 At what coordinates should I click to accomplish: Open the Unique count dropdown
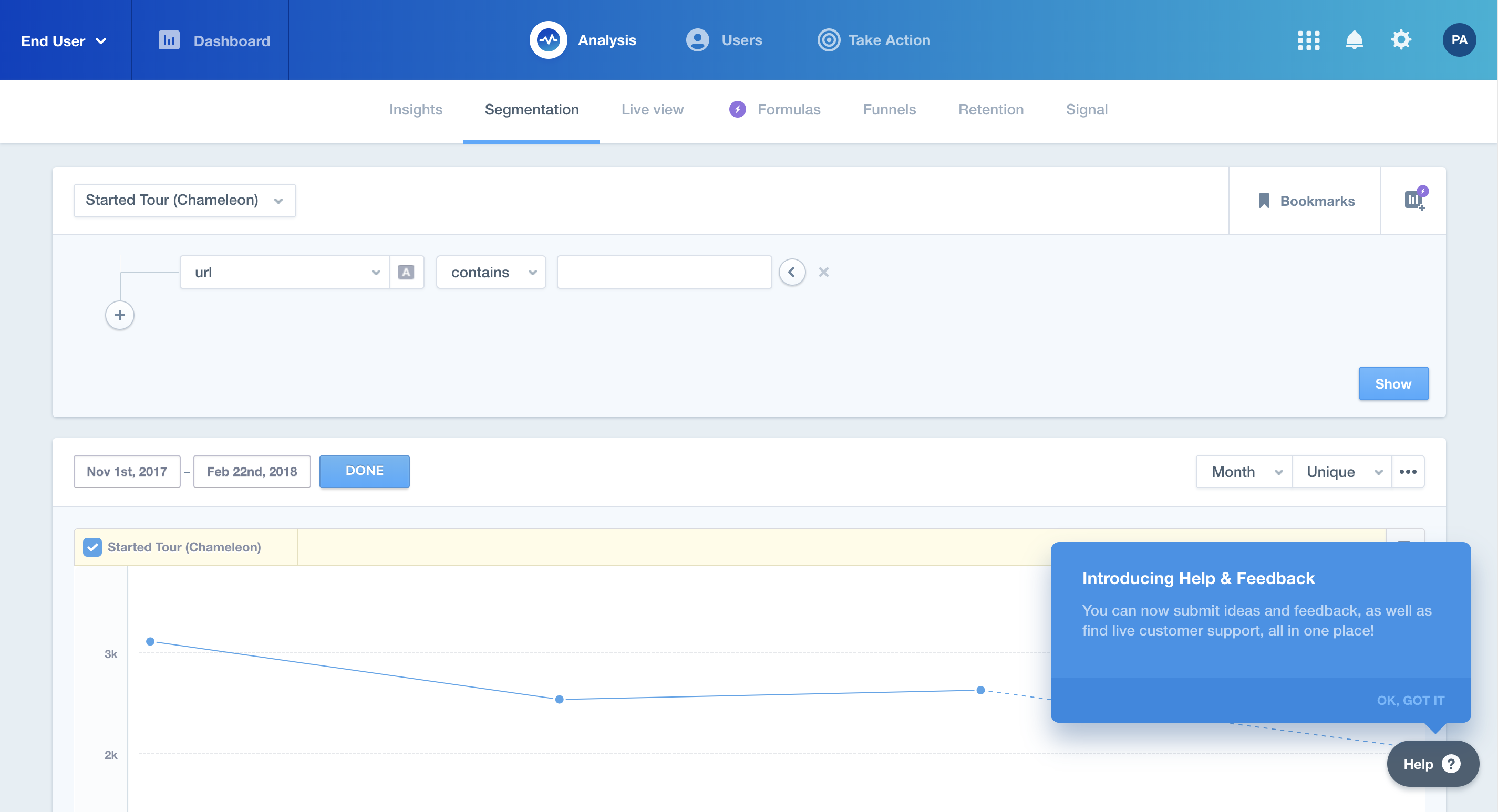[1341, 471]
